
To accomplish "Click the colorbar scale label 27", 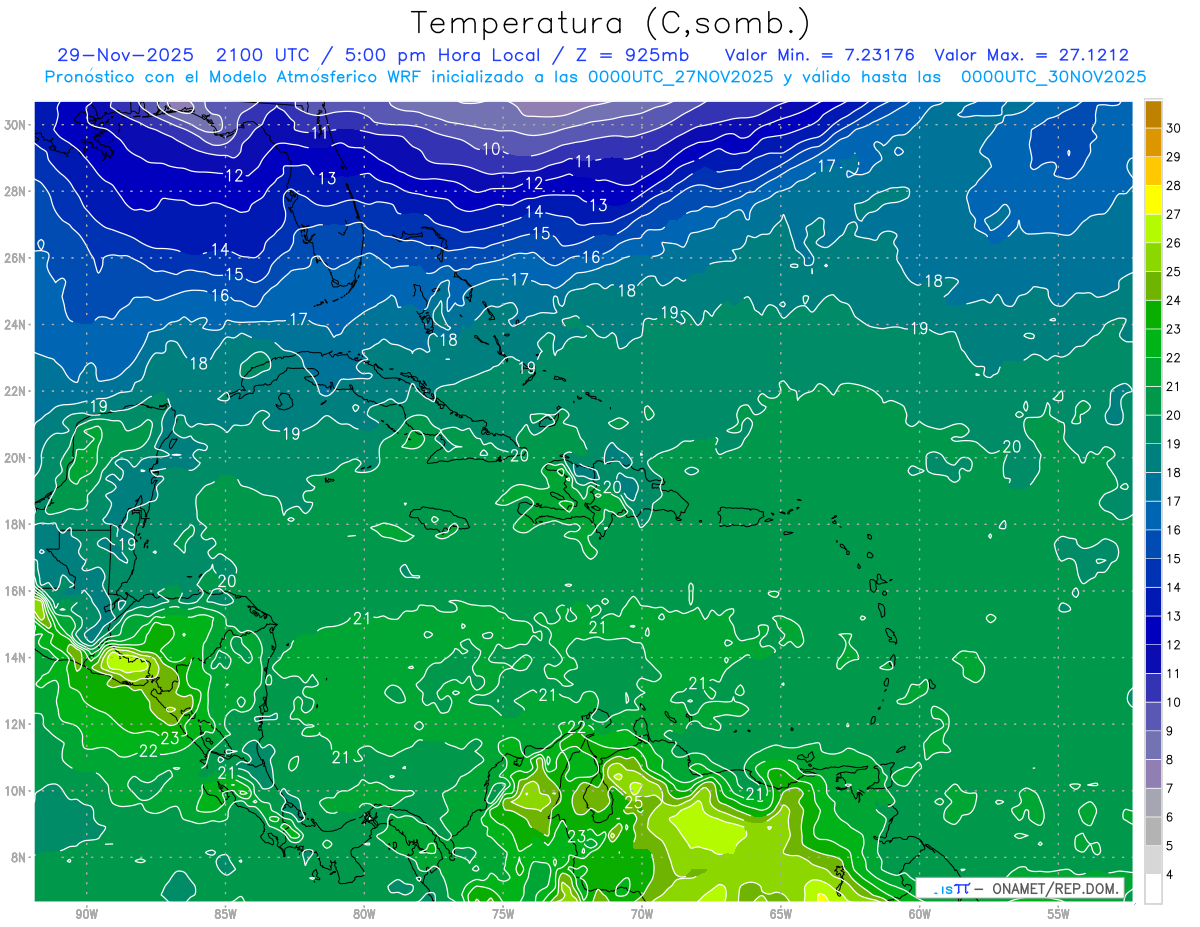I will coord(1174,214).
